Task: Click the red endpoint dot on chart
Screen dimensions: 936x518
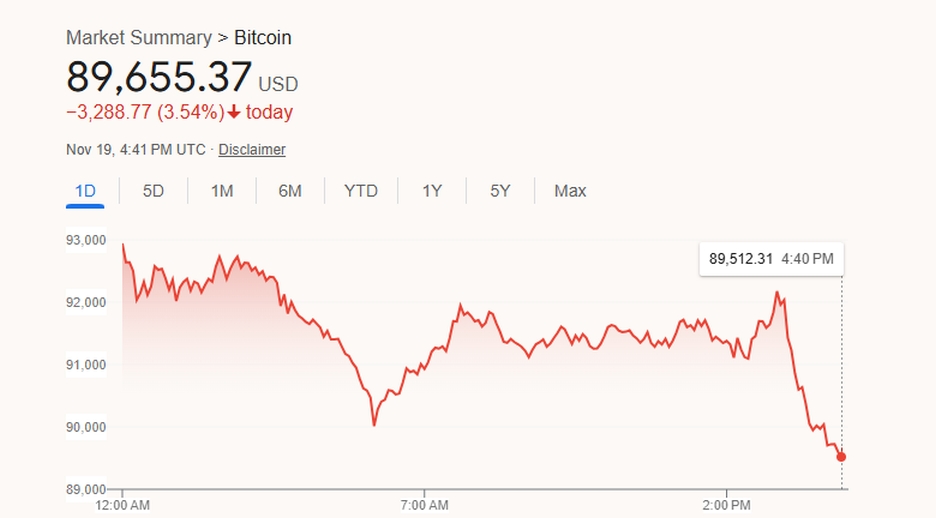Action: click(841, 457)
